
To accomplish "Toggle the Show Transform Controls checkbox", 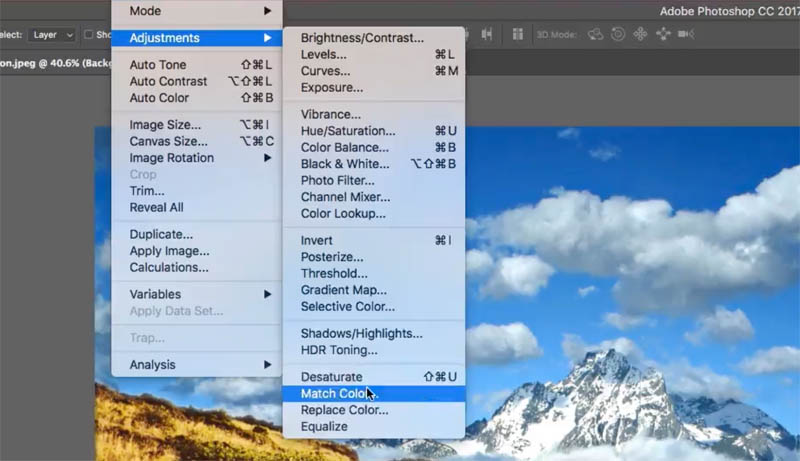I will pyautogui.click(x=88, y=34).
